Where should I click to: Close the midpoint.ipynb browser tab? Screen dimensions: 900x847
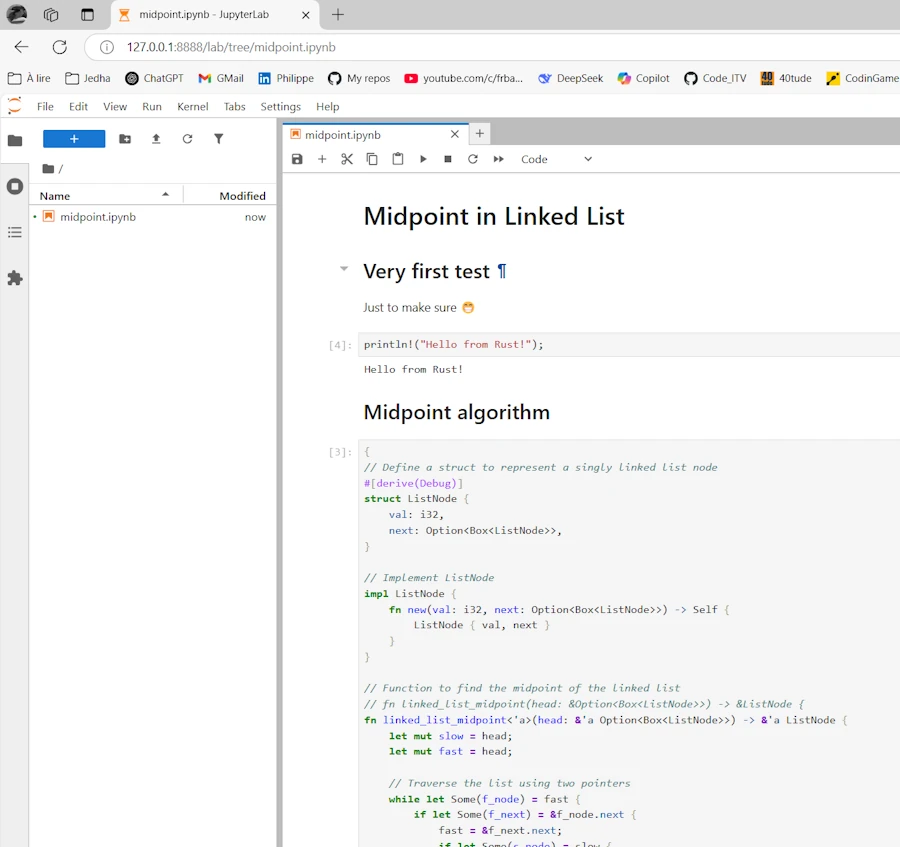coord(306,15)
